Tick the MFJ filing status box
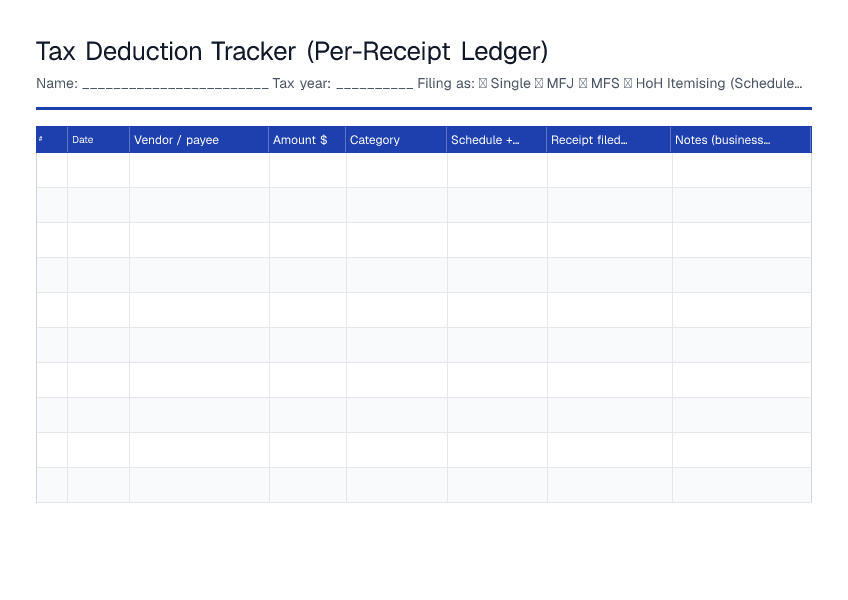This screenshot has width=848, height=600. point(539,83)
